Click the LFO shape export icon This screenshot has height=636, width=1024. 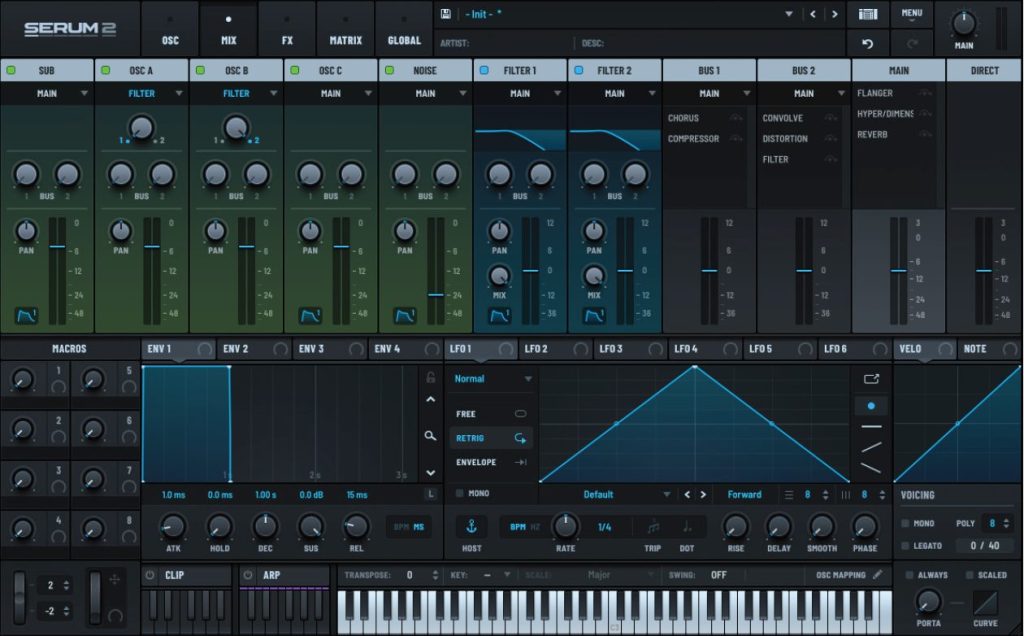click(871, 379)
